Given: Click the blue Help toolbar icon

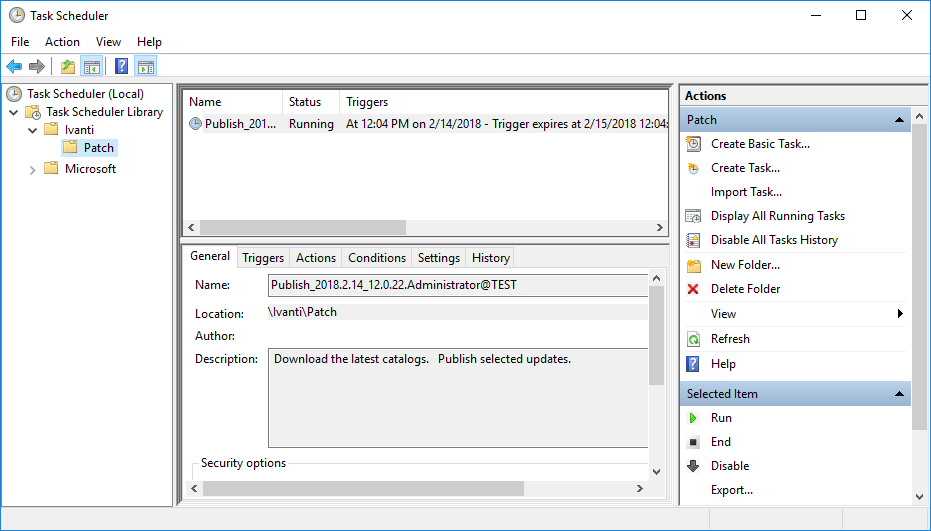Looking at the screenshot, I should [121, 67].
